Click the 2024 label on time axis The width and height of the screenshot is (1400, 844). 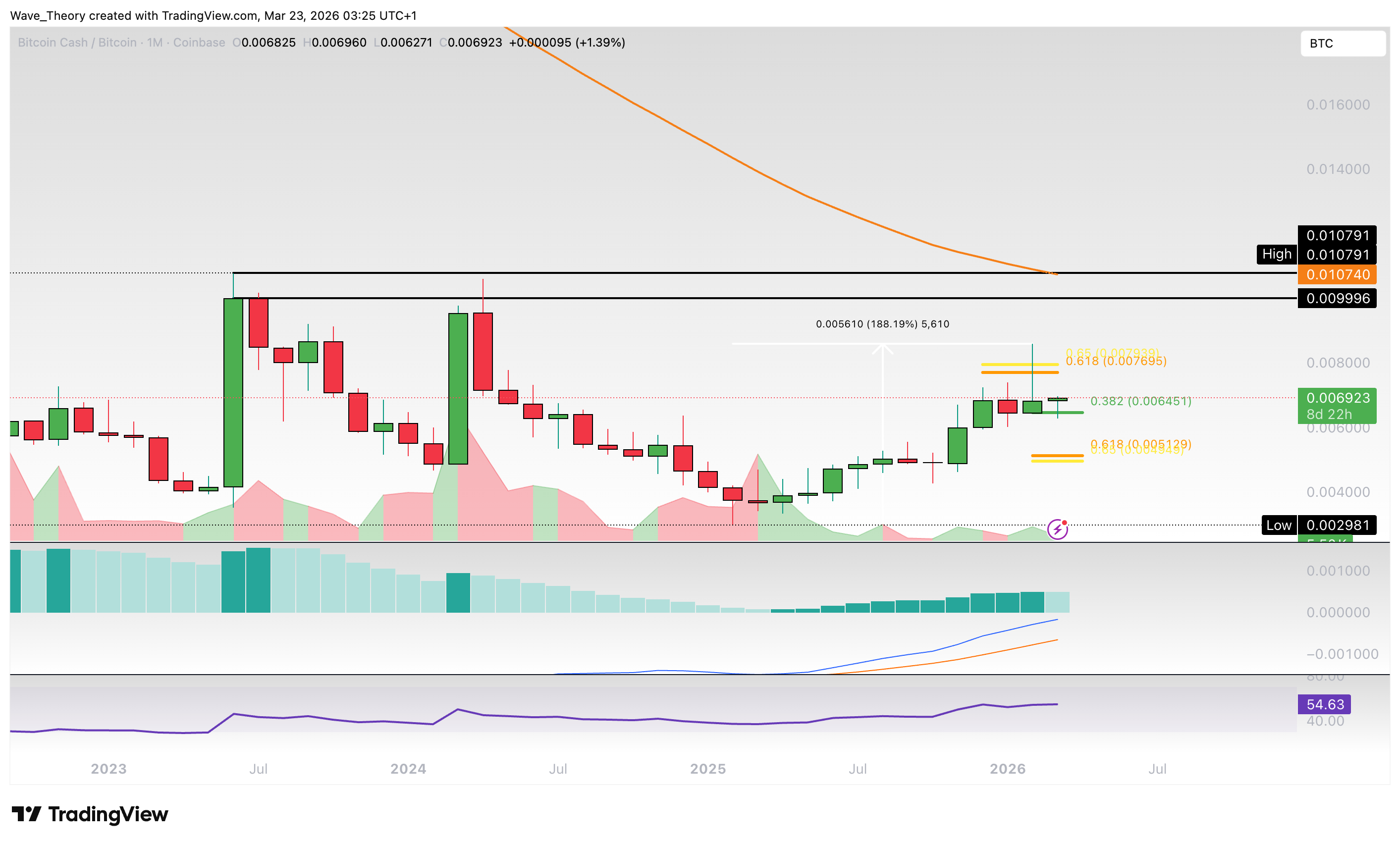[x=408, y=769]
